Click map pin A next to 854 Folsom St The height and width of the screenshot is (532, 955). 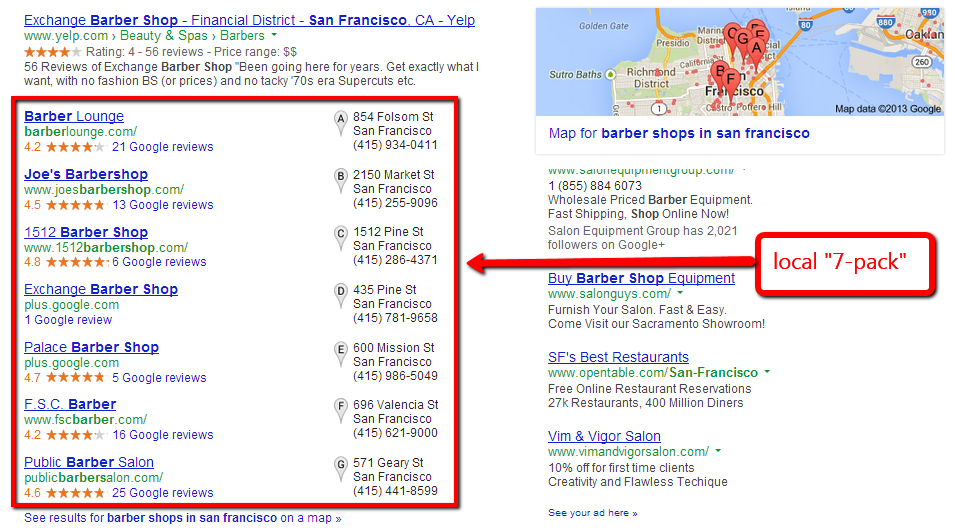tap(340, 123)
